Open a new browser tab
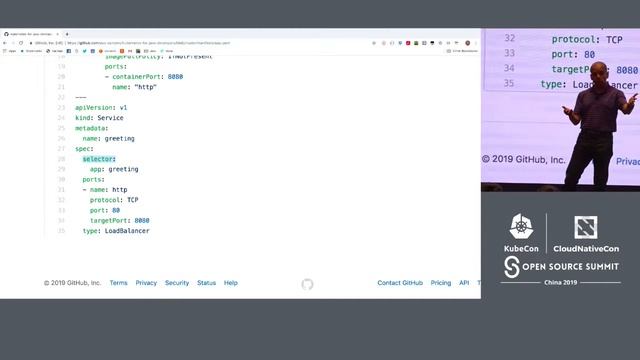This screenshot has height=360, width=640. (x=67, y=34)
